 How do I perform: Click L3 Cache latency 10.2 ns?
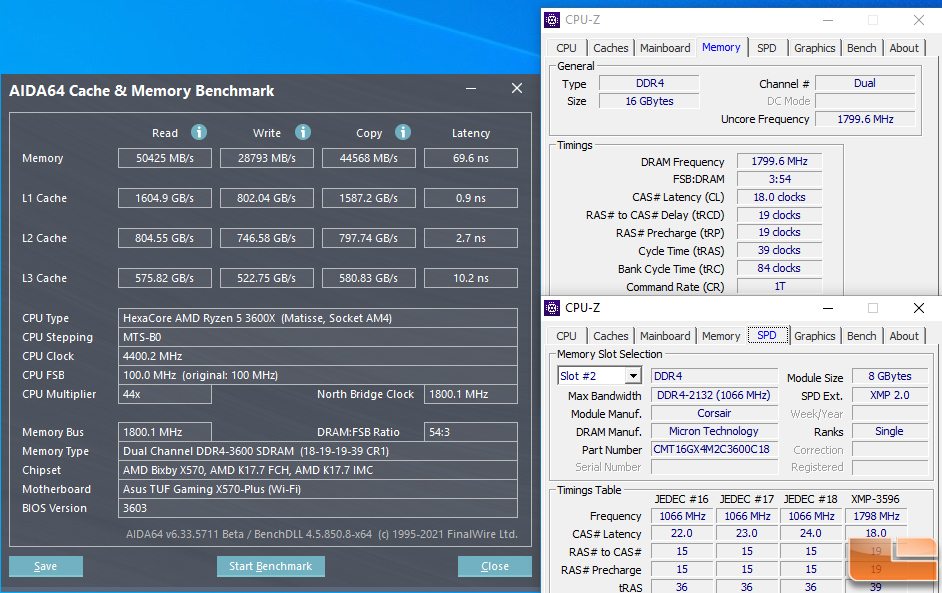click(471, 278)
